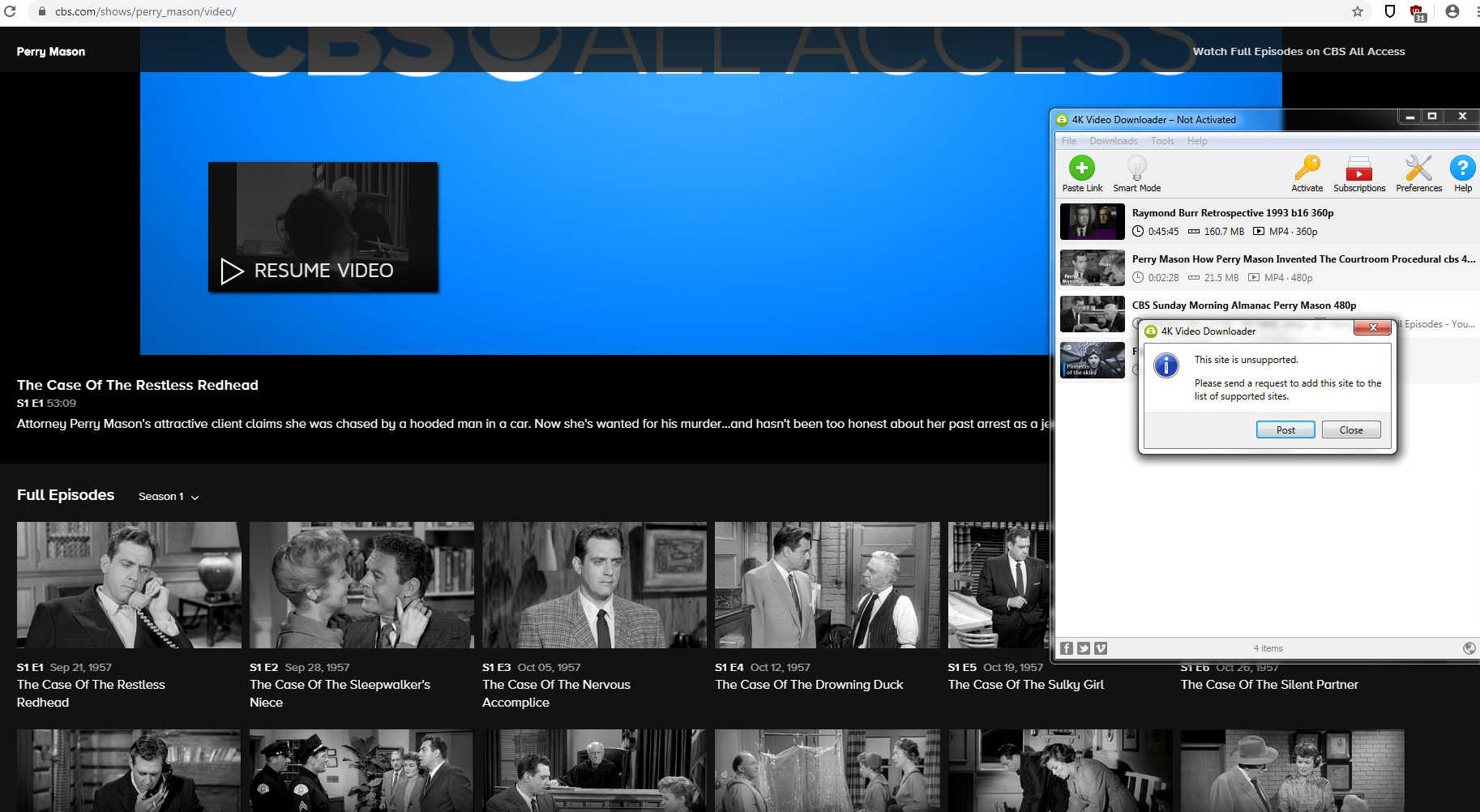The height and width of the screenshot is (812, 1480).
Task: Click the globe icon in downloader status bar
Action: click(x=1469, y=648)
